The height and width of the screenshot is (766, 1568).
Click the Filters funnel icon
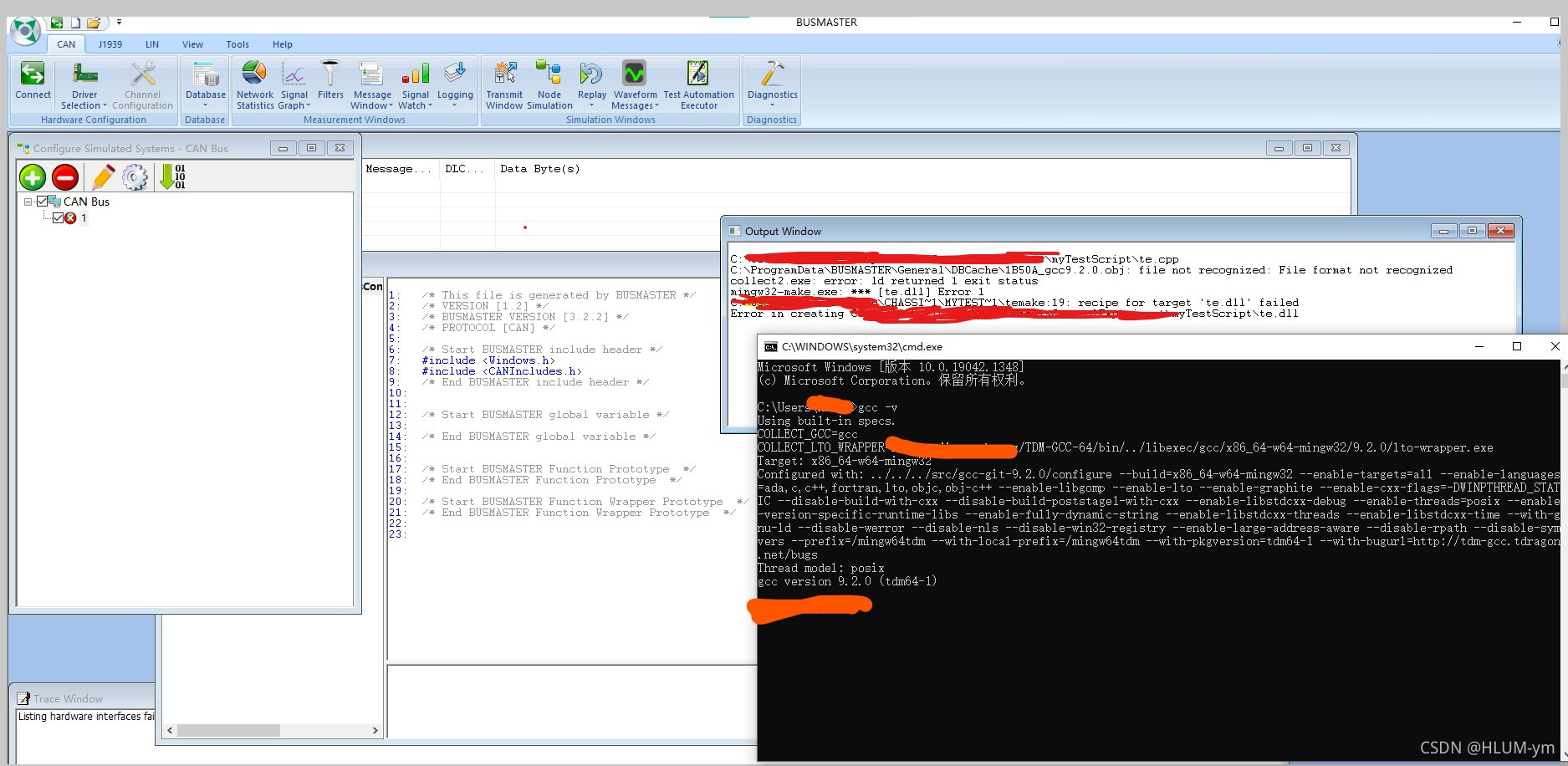[330, 74]
